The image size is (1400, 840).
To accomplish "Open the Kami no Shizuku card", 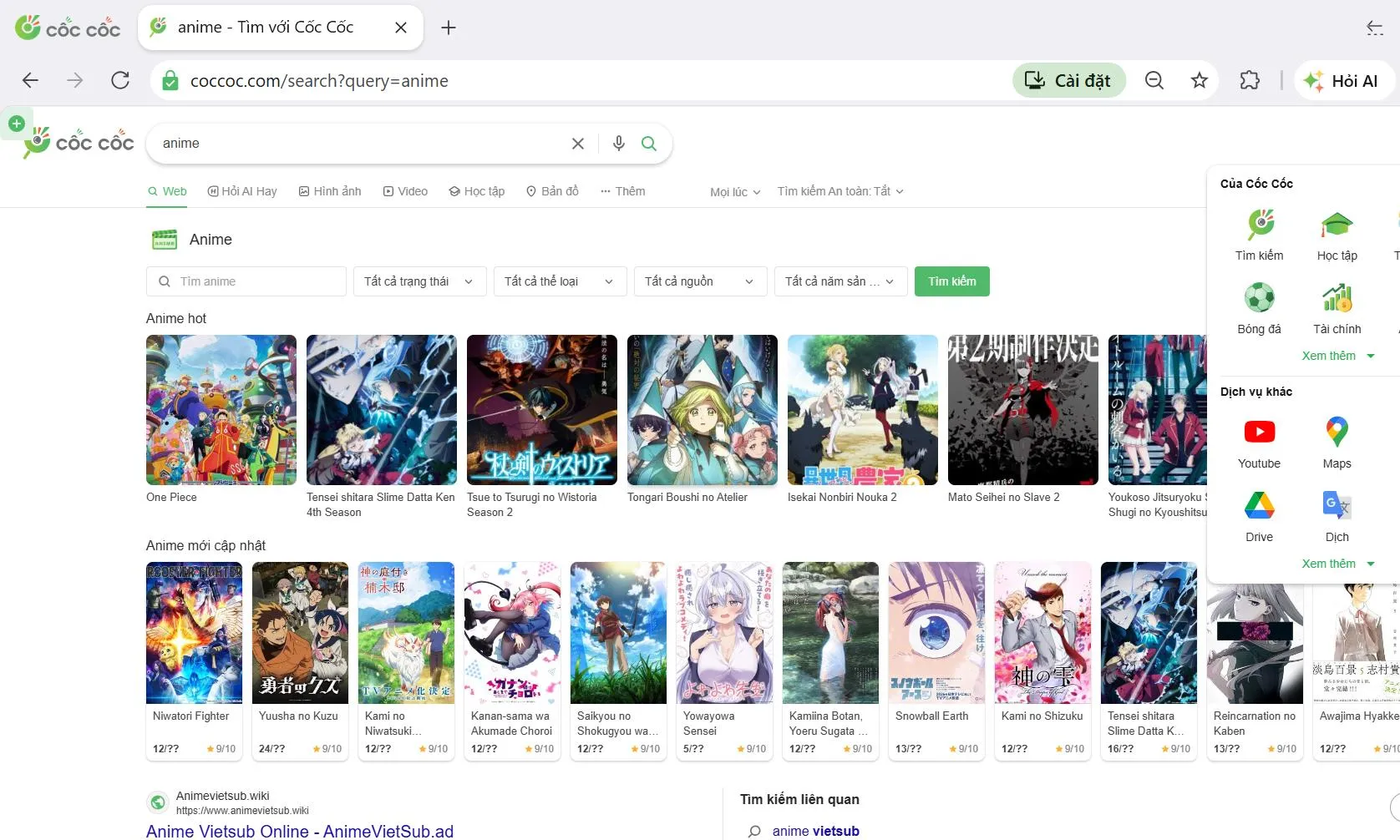I will [1043, 660].
